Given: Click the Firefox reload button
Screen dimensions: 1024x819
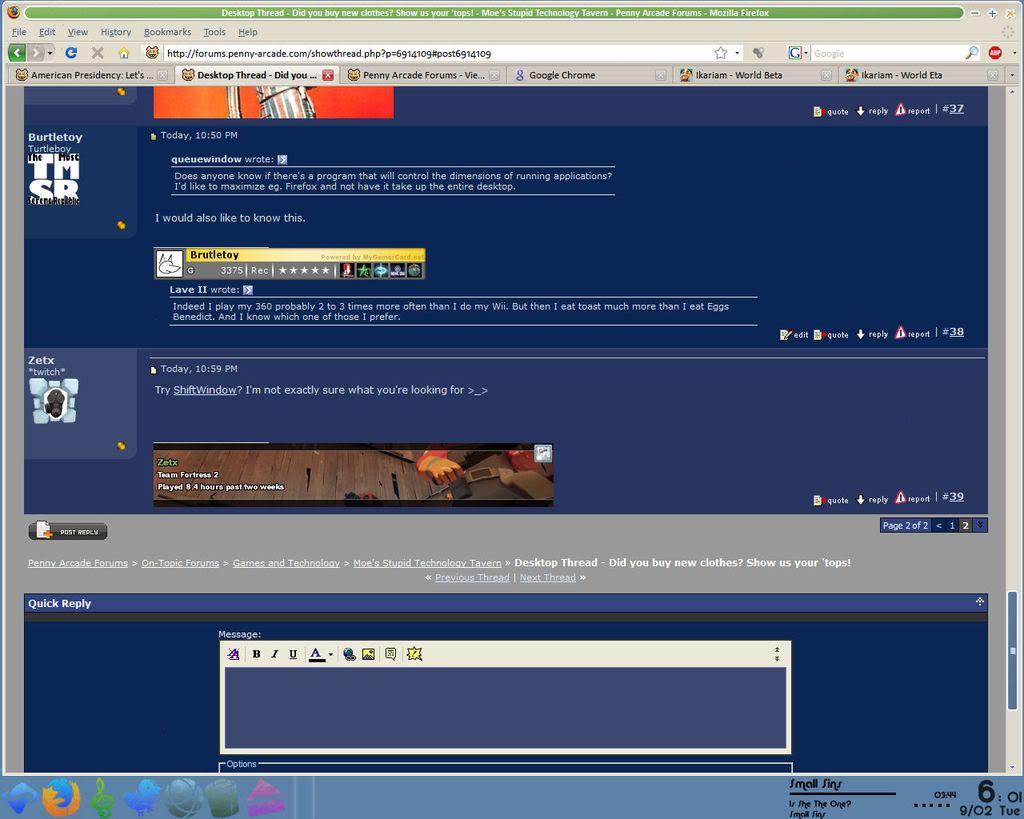Looking at the screenshot, I should point(71,53).
